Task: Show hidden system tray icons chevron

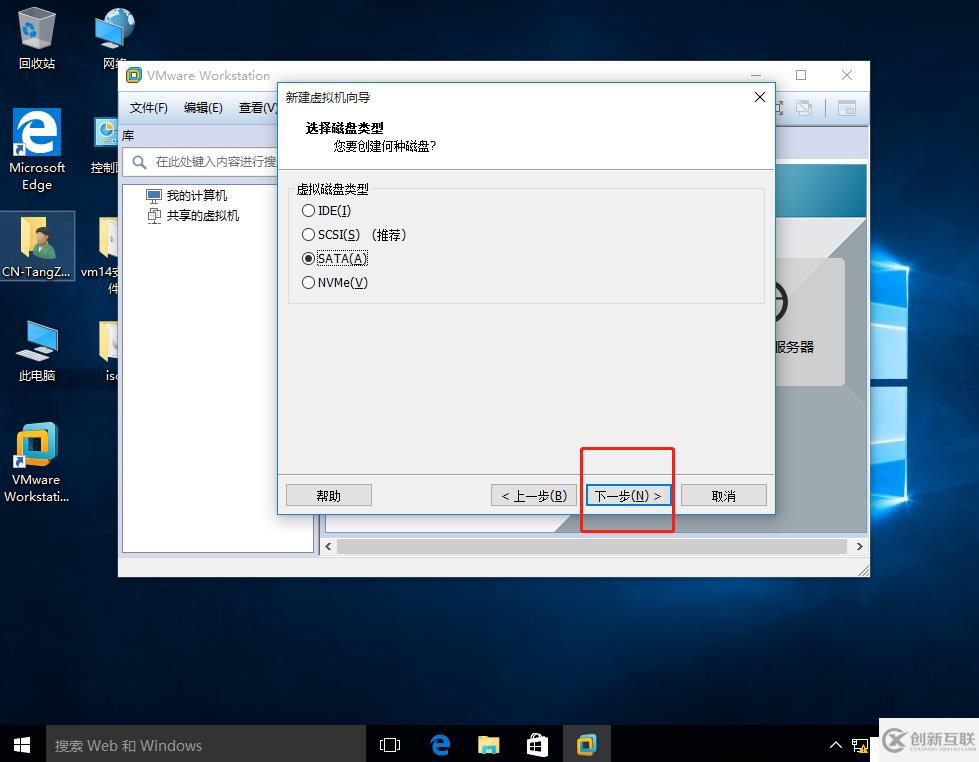Action: [836, 745]
